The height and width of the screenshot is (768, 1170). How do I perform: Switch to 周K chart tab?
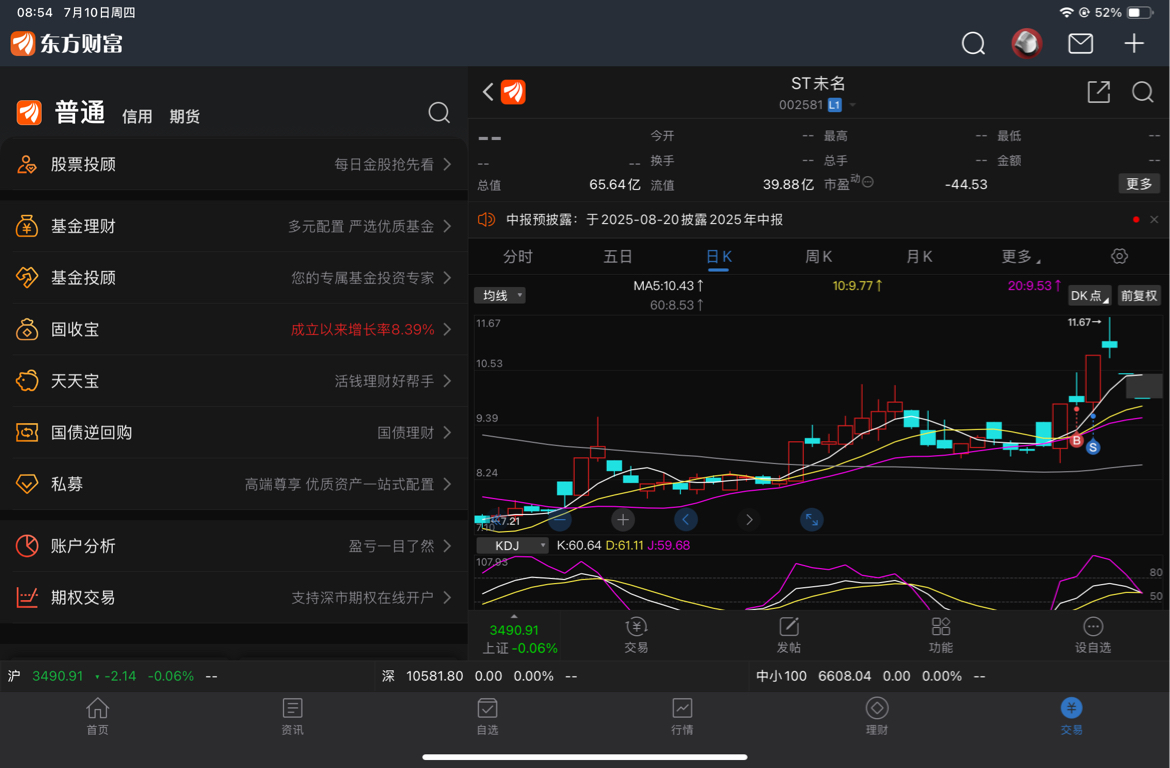coord(819,257)
